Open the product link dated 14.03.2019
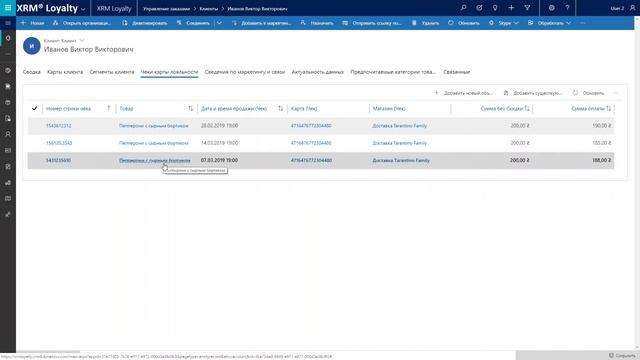This screenshot has width=640, height=360. [153, 143]
